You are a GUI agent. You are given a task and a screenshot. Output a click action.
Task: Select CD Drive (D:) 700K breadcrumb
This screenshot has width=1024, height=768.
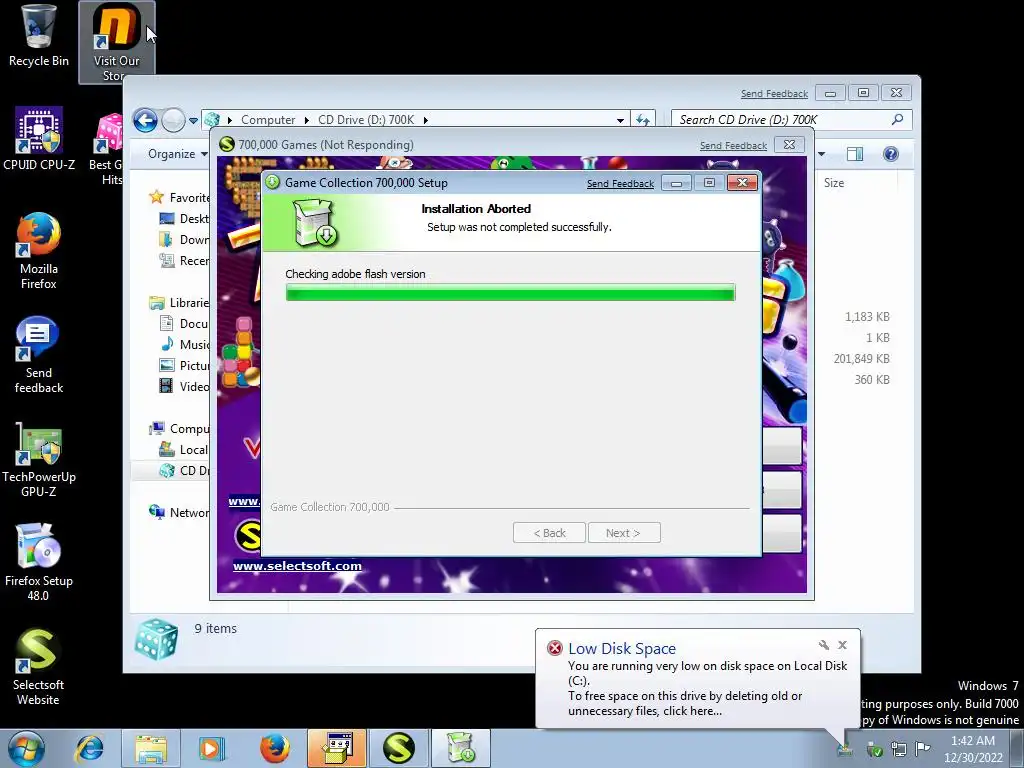pyautogui.click(x=366, y=120)
